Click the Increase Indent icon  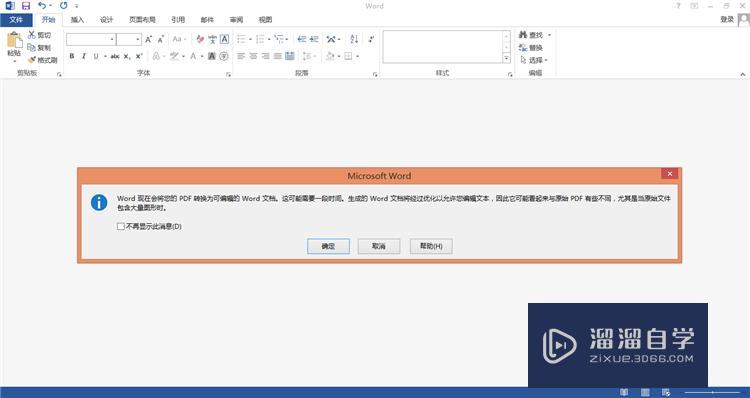(314, 39)
